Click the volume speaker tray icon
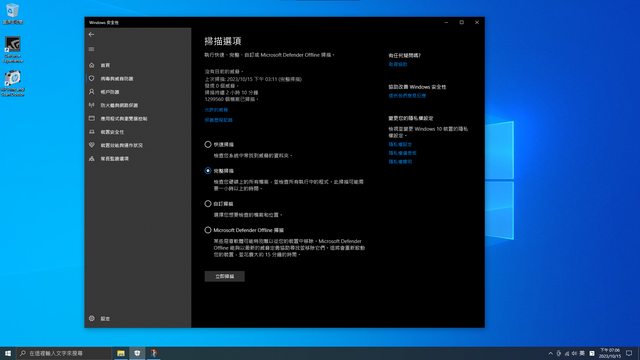This screenshot has height=360, width=640. tap(574, 353)
